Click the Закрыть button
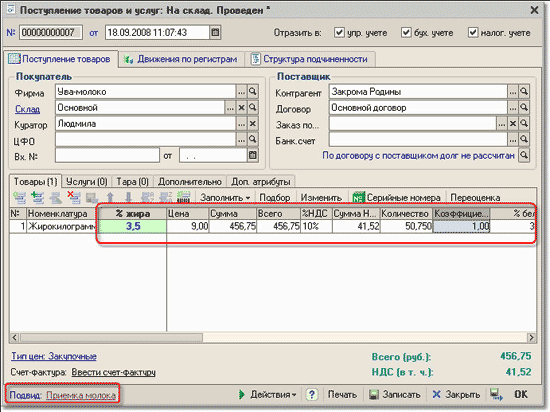The image size is (550, 412). click(456, 394)
